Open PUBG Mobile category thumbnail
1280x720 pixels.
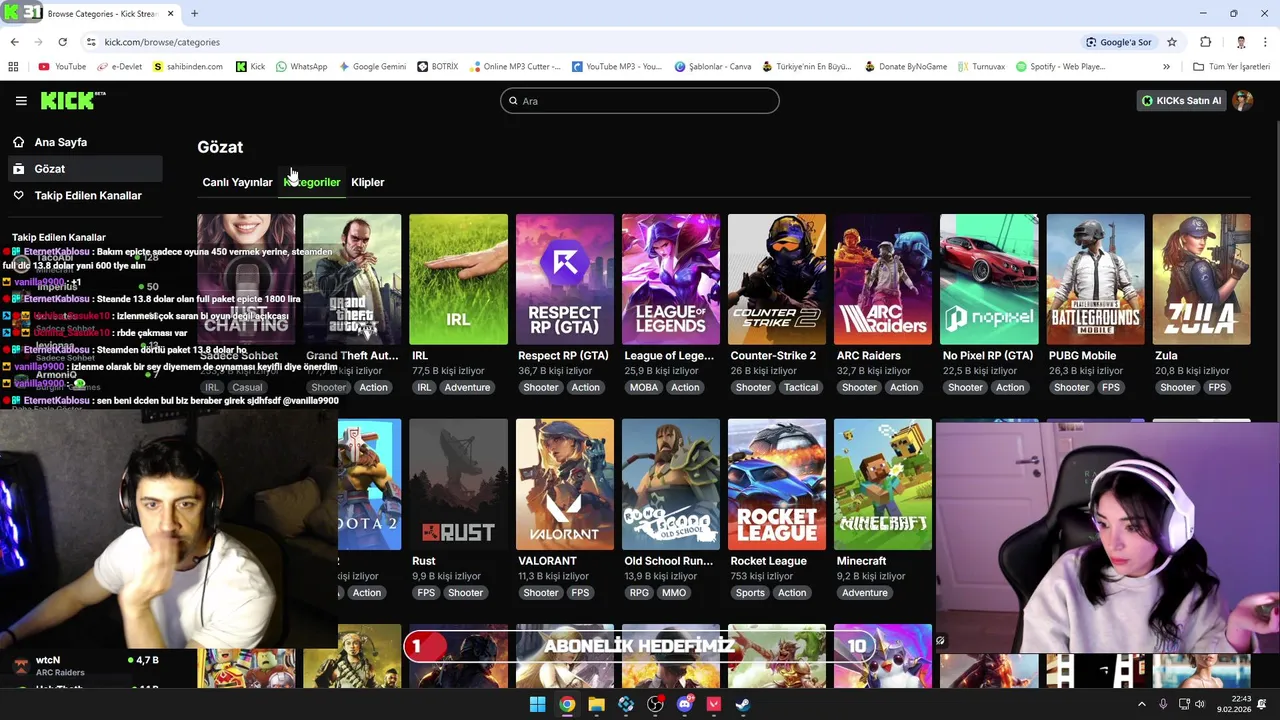[x=1095, y=279]
